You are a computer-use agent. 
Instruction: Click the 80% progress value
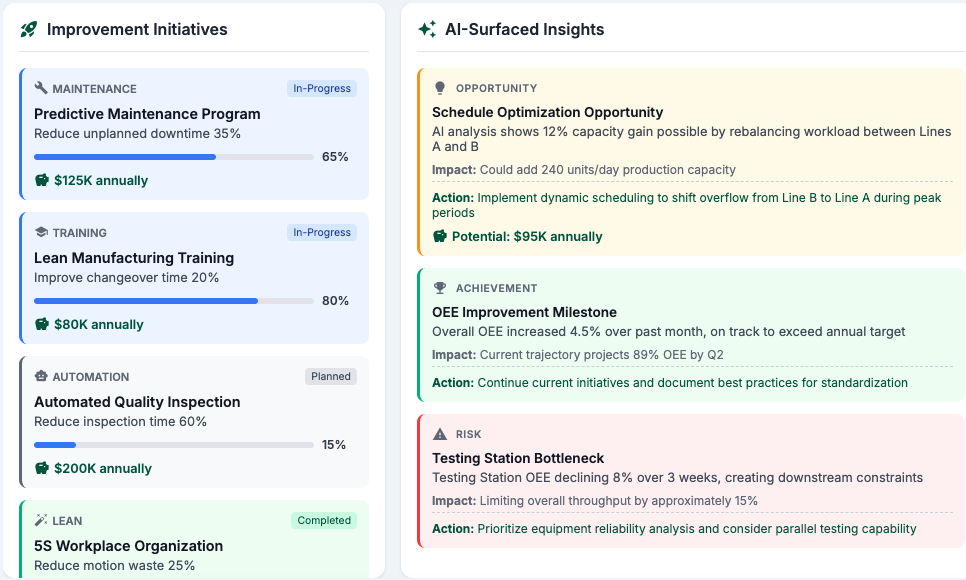(335, 301)
